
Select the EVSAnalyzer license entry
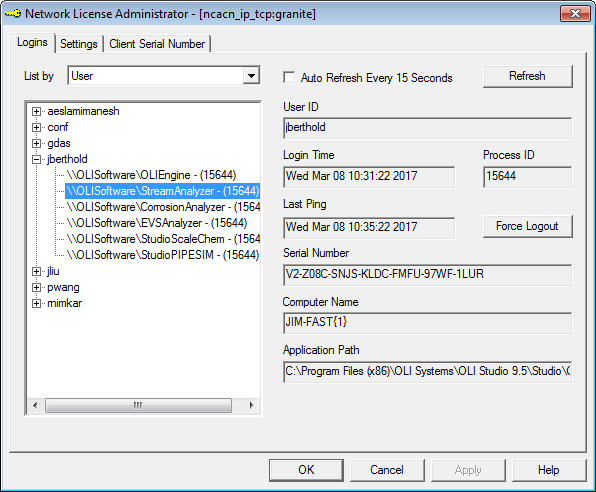coord(157,223)
